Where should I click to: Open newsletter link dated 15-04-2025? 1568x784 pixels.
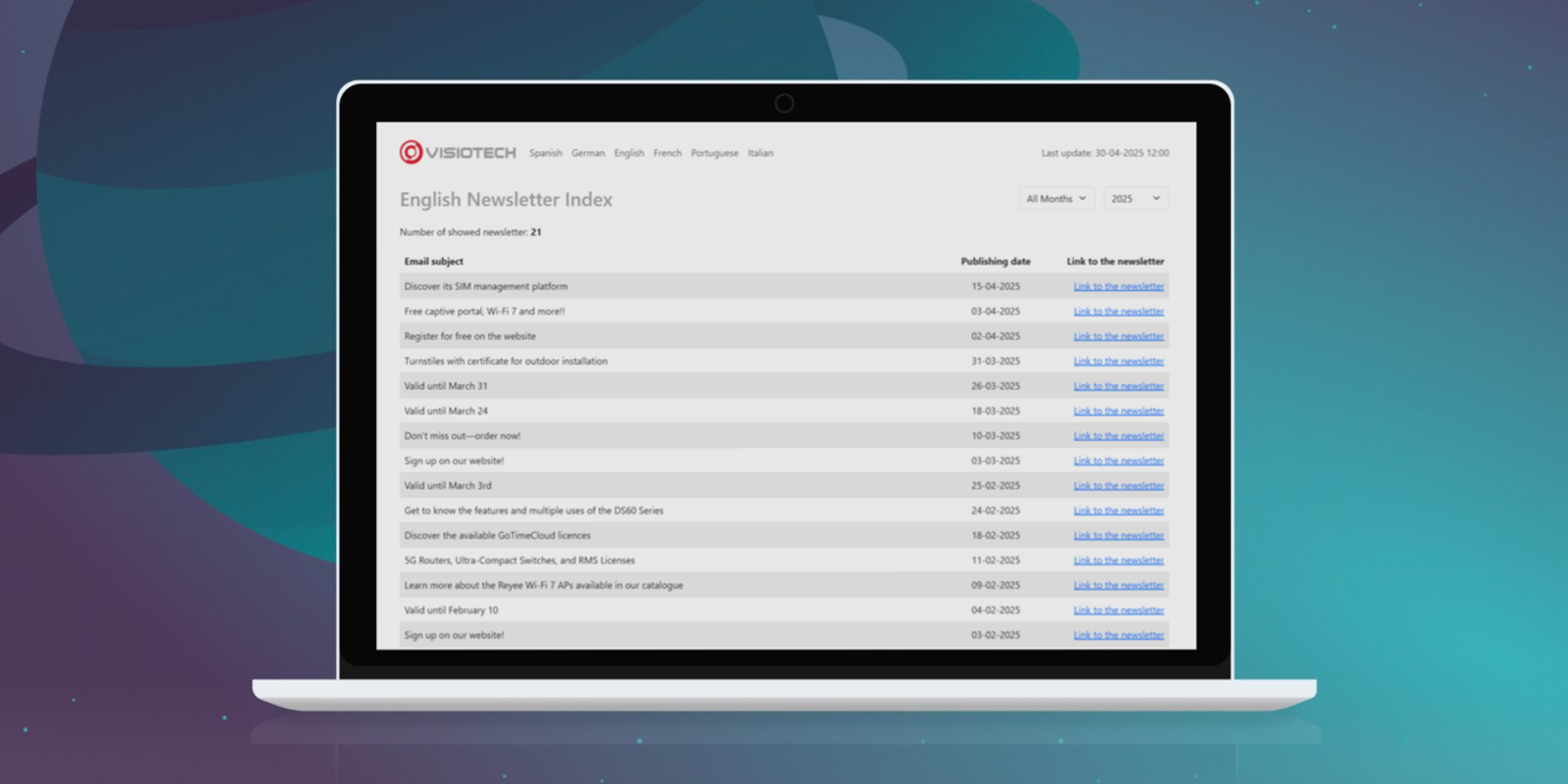coord(1118,286)
